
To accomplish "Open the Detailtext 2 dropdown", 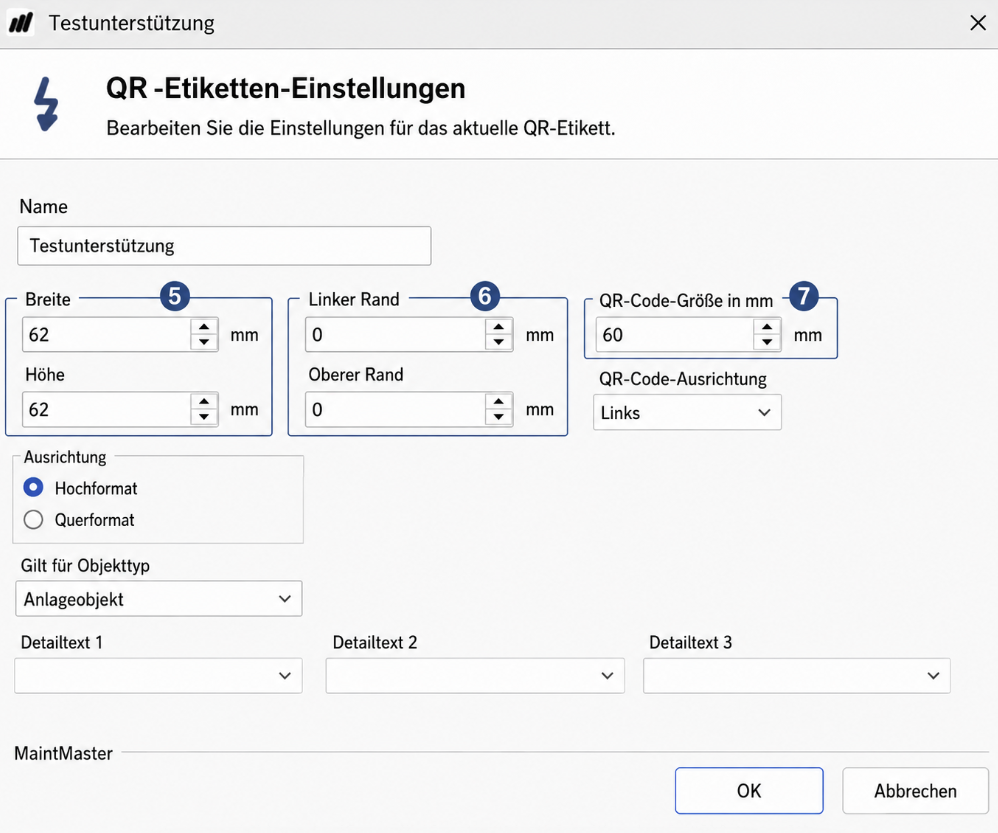I will (x=475, y=675).
